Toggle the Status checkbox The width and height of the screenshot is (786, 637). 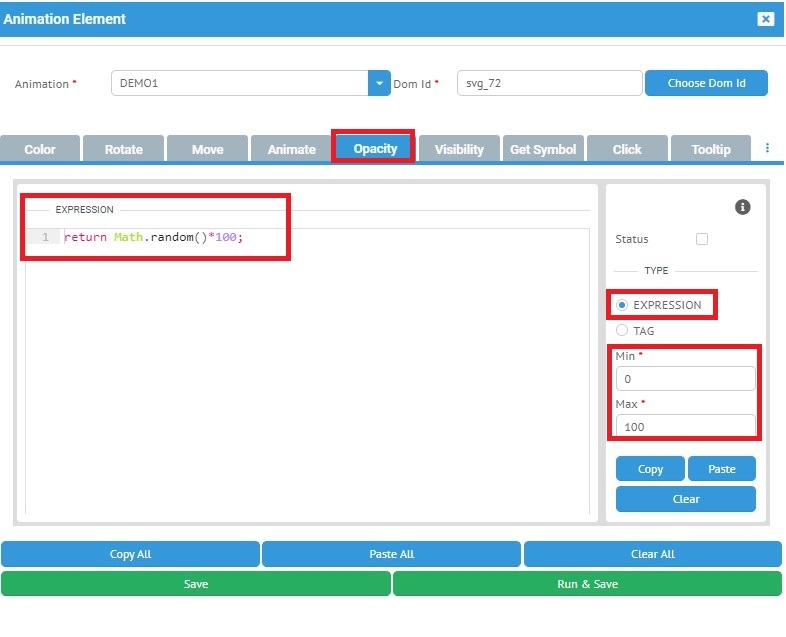[701, 239]
